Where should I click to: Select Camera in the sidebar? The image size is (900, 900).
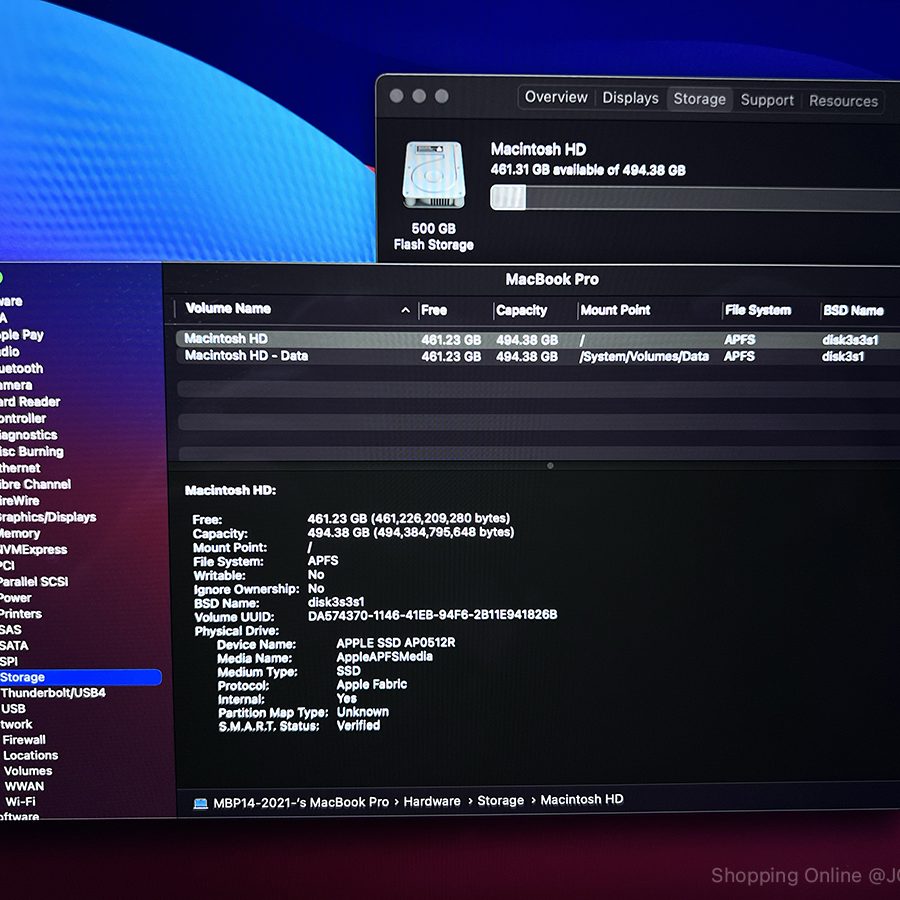[16, 385]
